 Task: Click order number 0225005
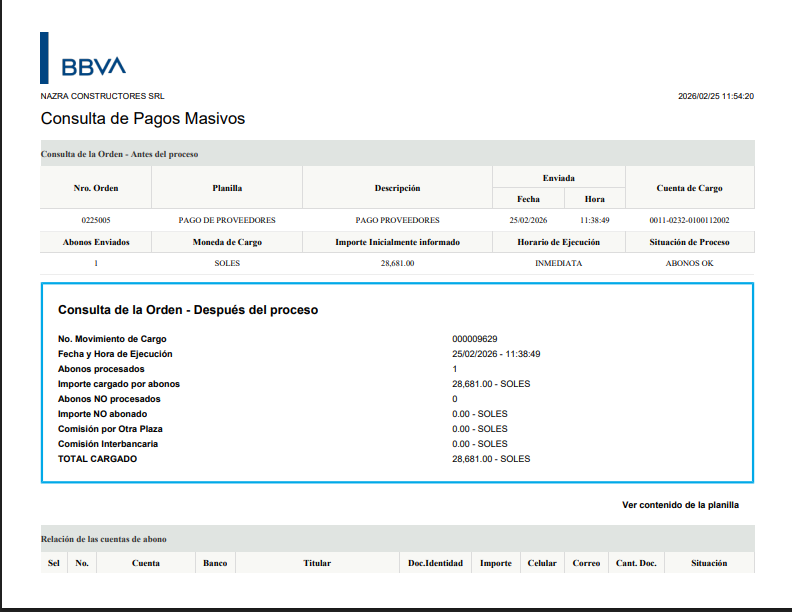[x=96, y=220]
